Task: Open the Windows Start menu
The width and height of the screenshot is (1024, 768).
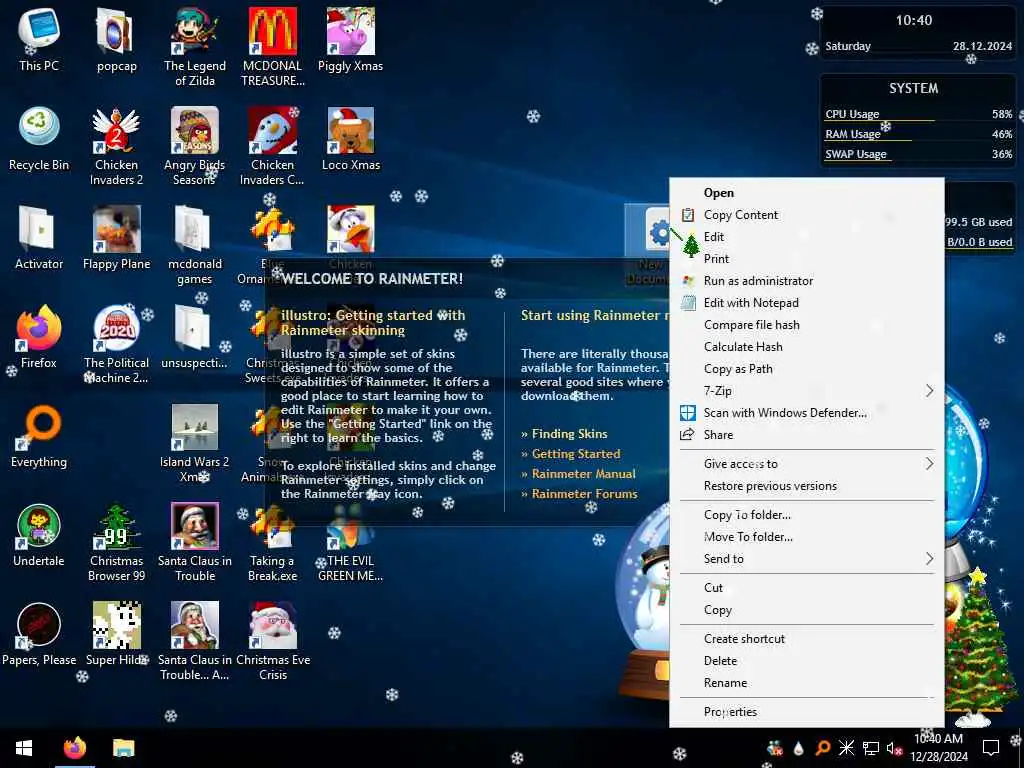Action: [x=24, y=748]
